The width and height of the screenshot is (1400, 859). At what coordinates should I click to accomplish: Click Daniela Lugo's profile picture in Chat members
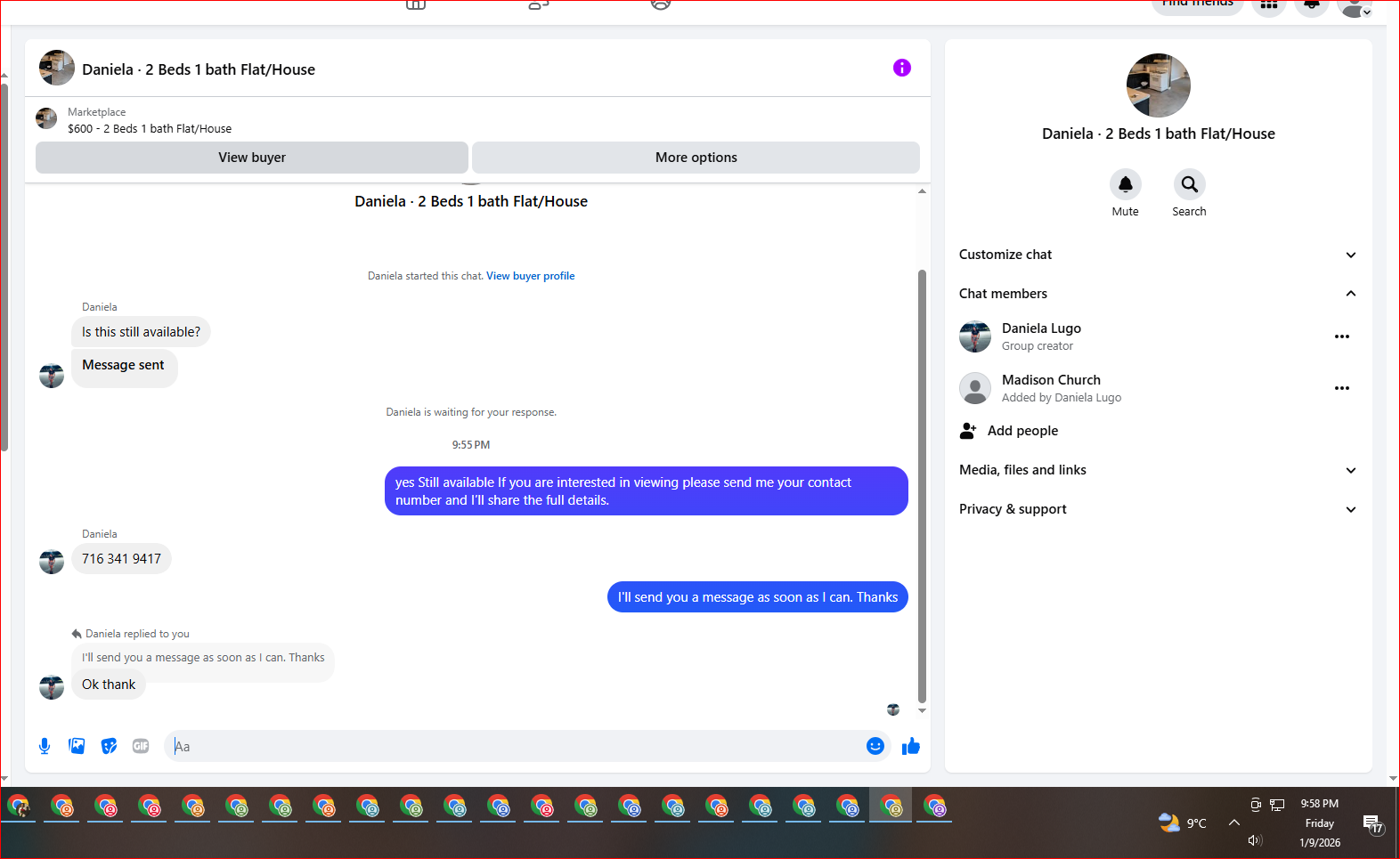975,336
